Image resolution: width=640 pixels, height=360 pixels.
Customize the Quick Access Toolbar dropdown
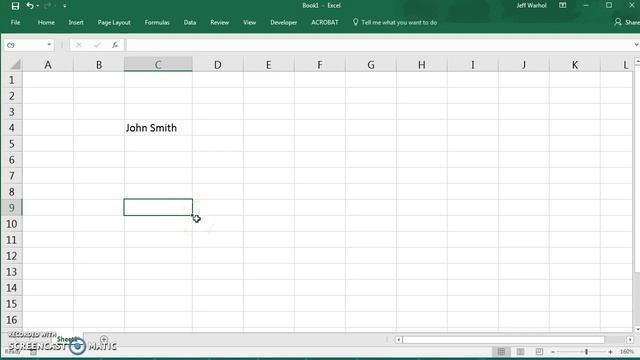click(x=64, y=6)
